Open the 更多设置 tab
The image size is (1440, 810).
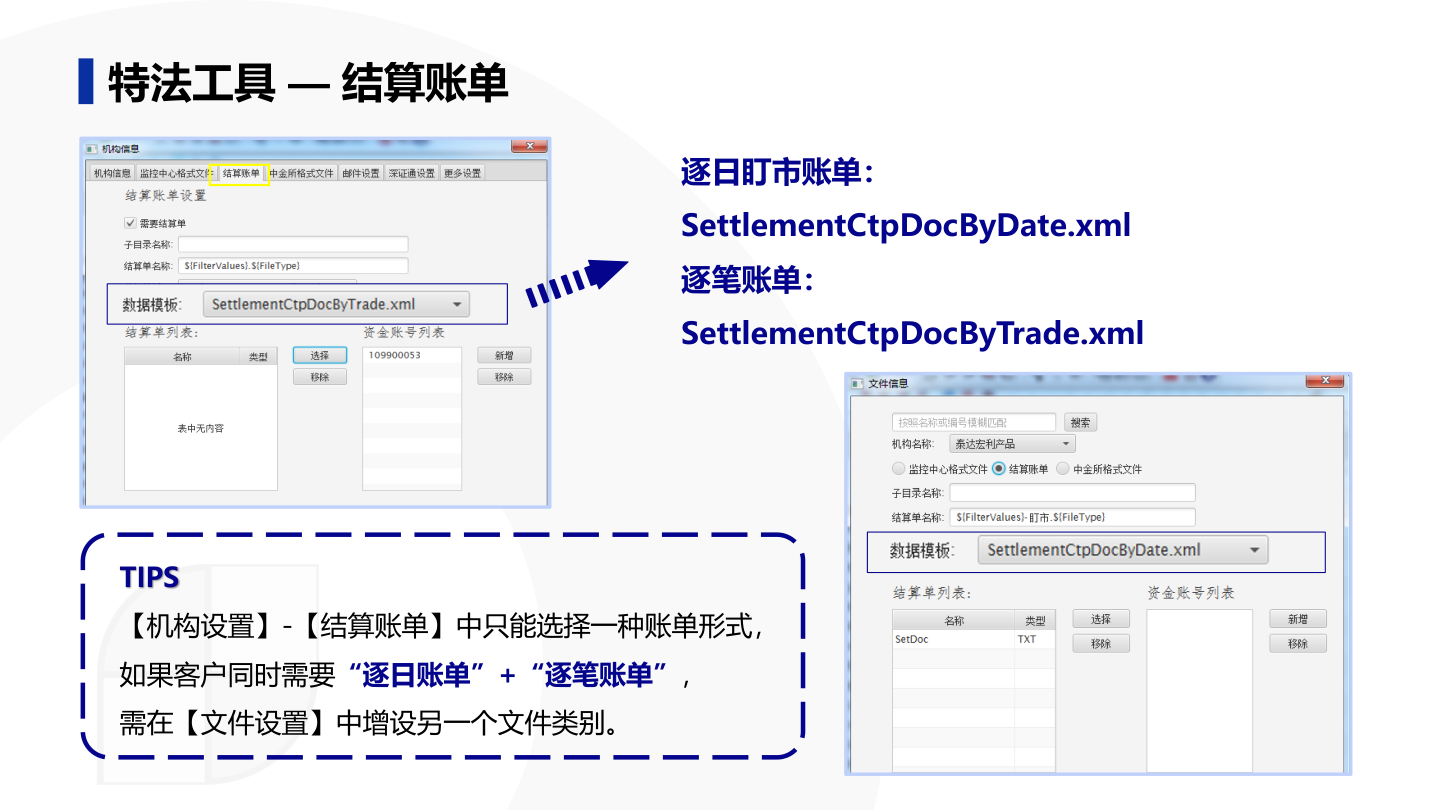(x=462, y=173)
